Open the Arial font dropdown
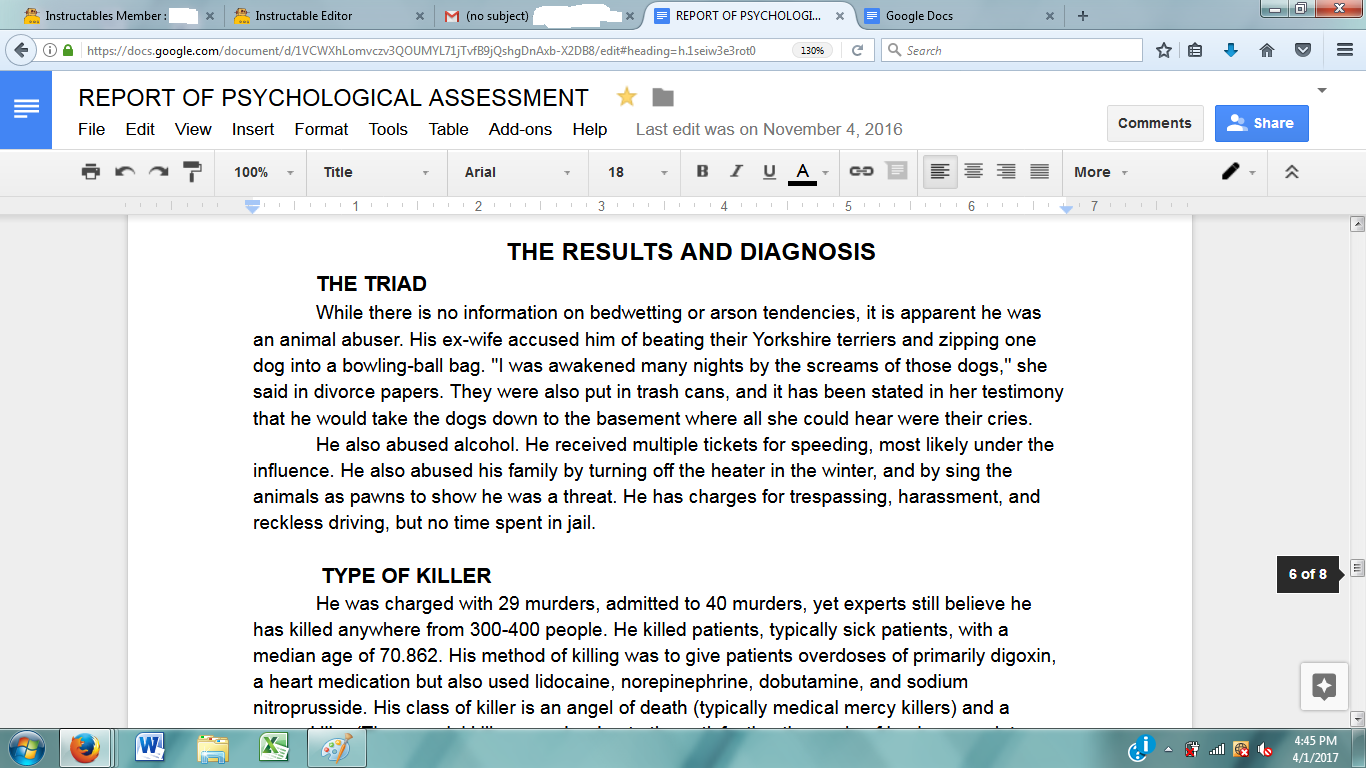 pyautogui.click(x=516, y=171)
